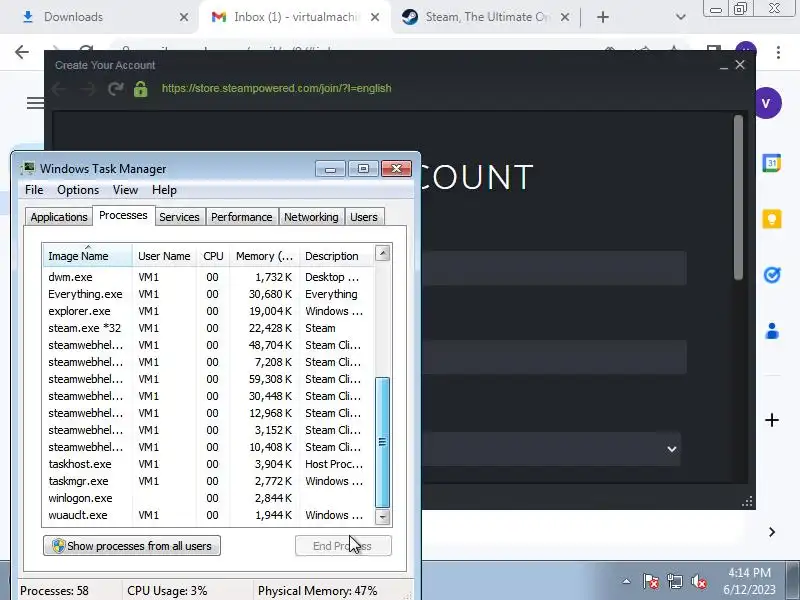The image size is (800, 600).
Task: Minimize the Create Your Account window
Action: [723, 66]
